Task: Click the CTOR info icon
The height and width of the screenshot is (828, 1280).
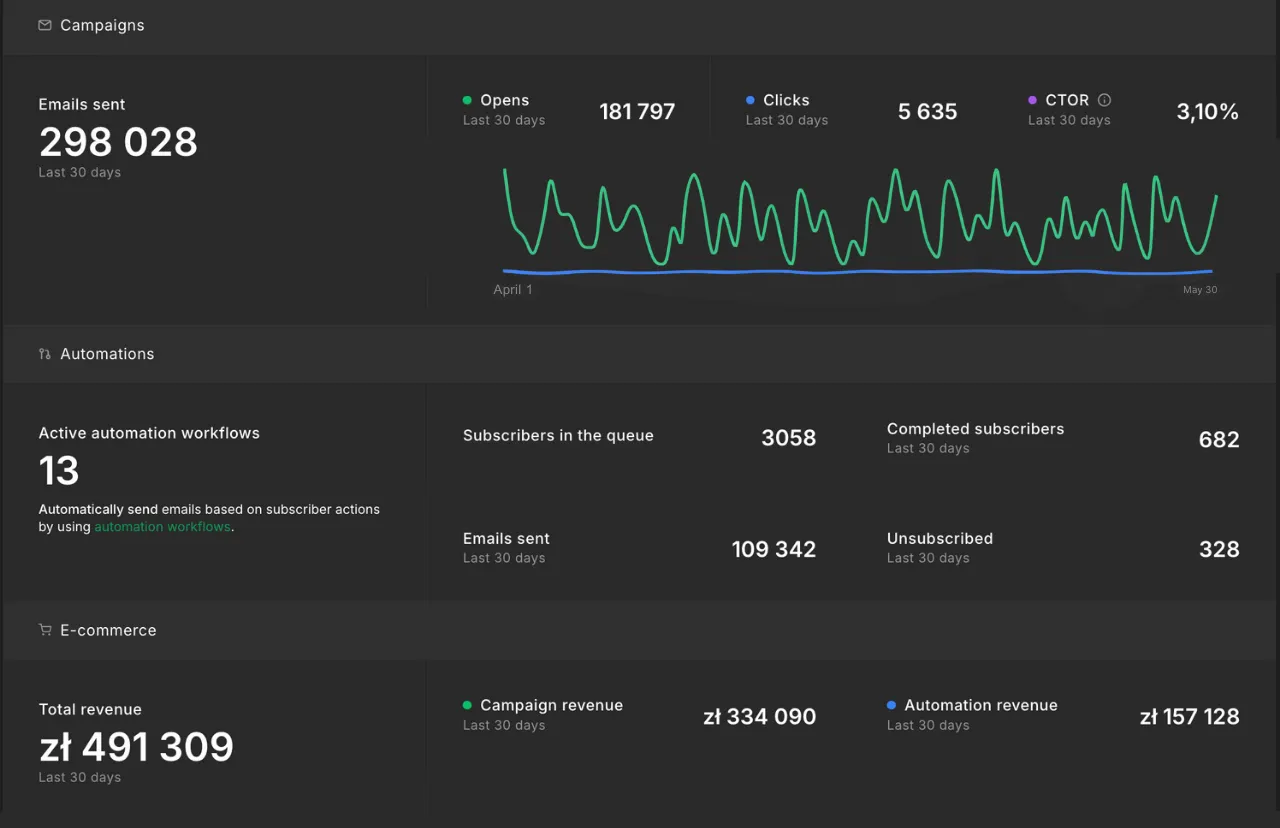Action: pos(1105,100)
